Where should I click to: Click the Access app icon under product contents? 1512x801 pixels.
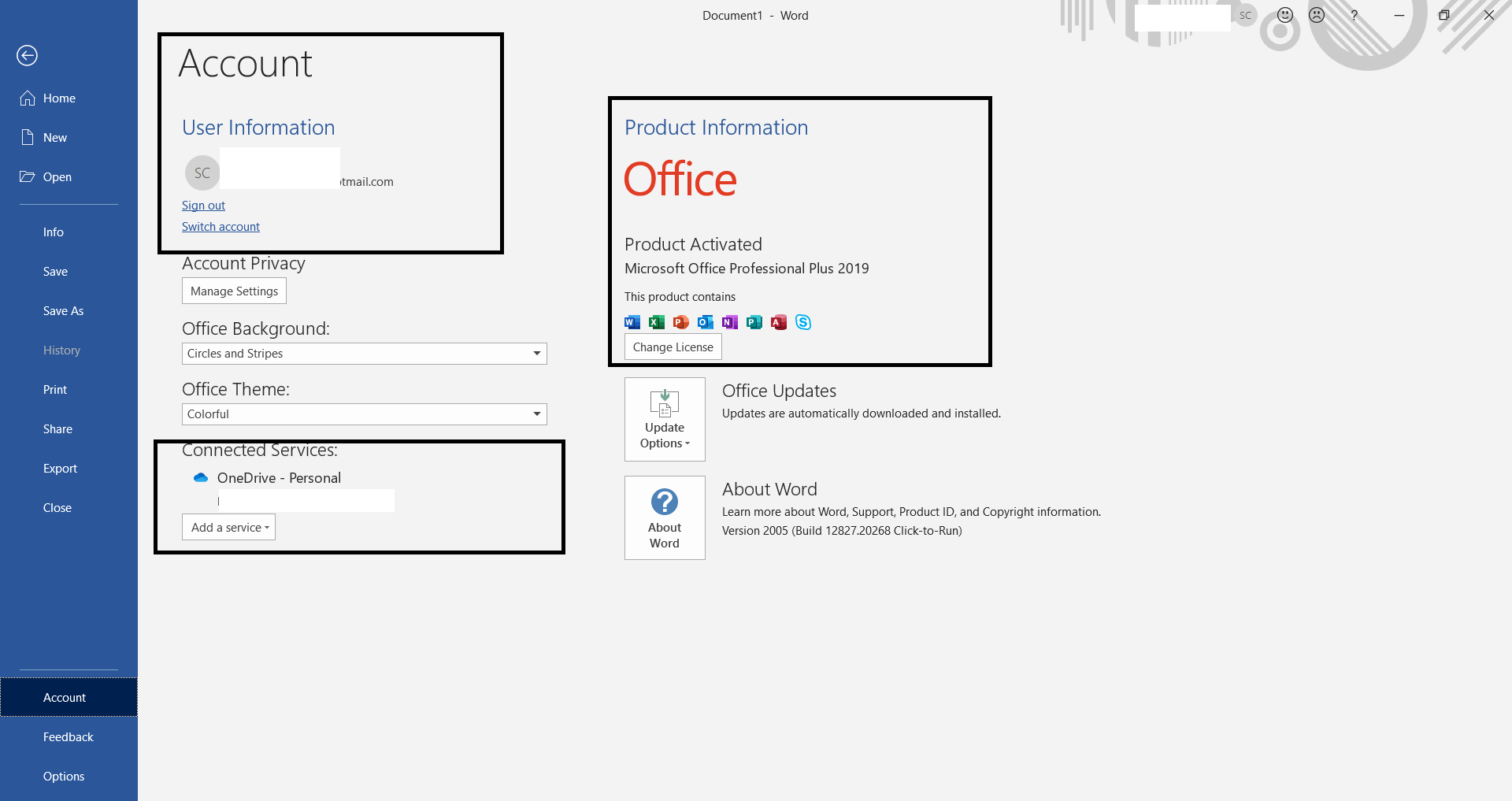click(779, 321)
